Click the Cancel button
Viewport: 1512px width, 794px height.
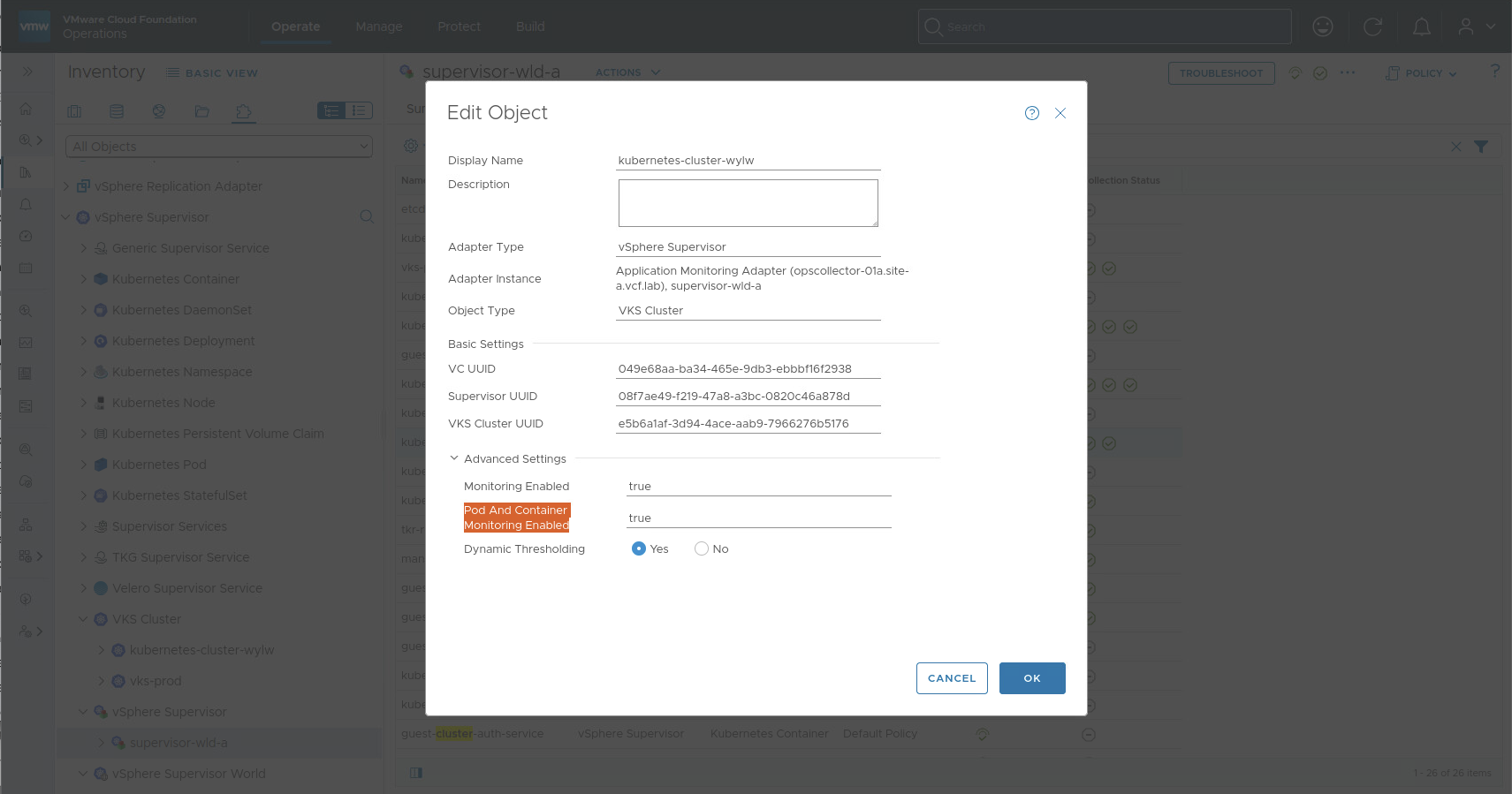952,678
